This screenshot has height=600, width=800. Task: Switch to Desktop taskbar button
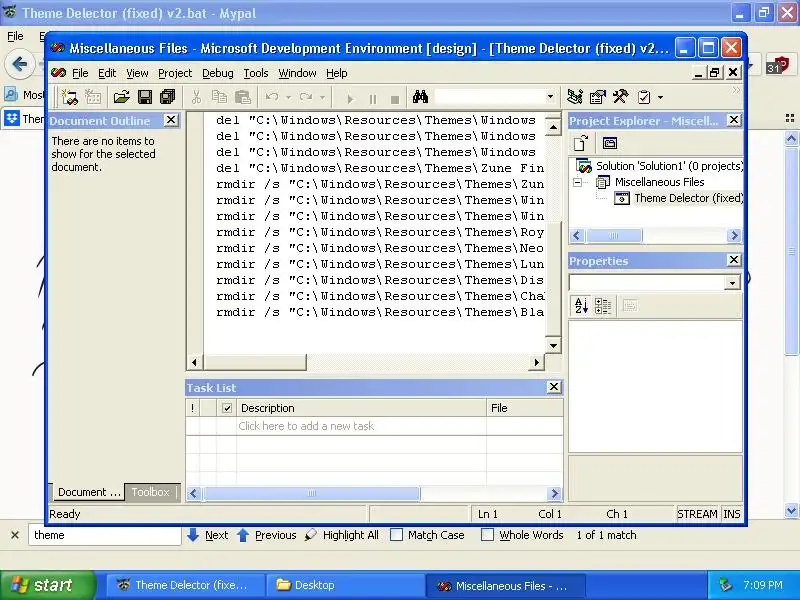tap(345, 585)
